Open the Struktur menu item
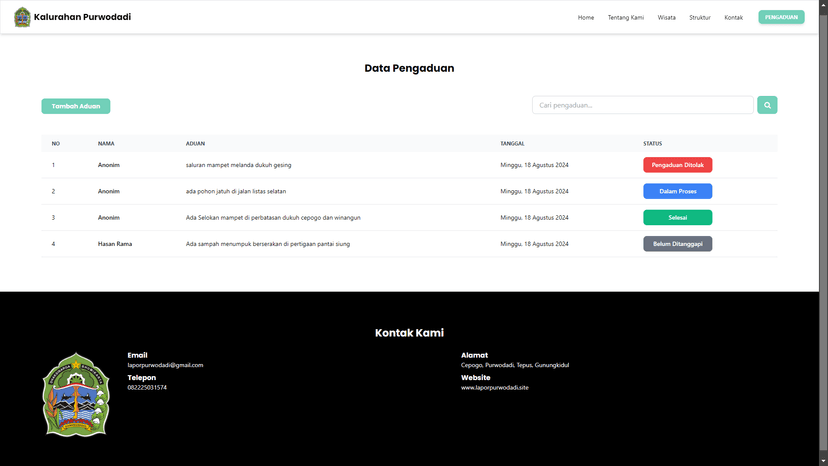The image size is (828, 466). (700, 17)
